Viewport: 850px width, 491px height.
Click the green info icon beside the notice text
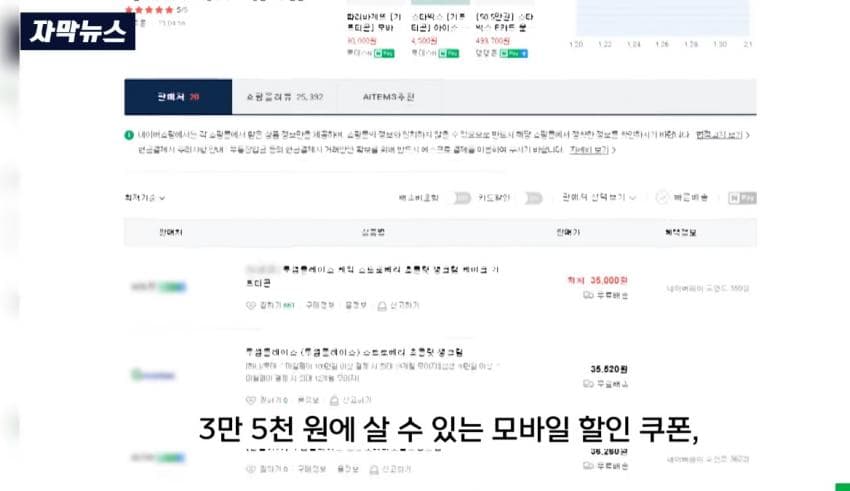point(129,135)
